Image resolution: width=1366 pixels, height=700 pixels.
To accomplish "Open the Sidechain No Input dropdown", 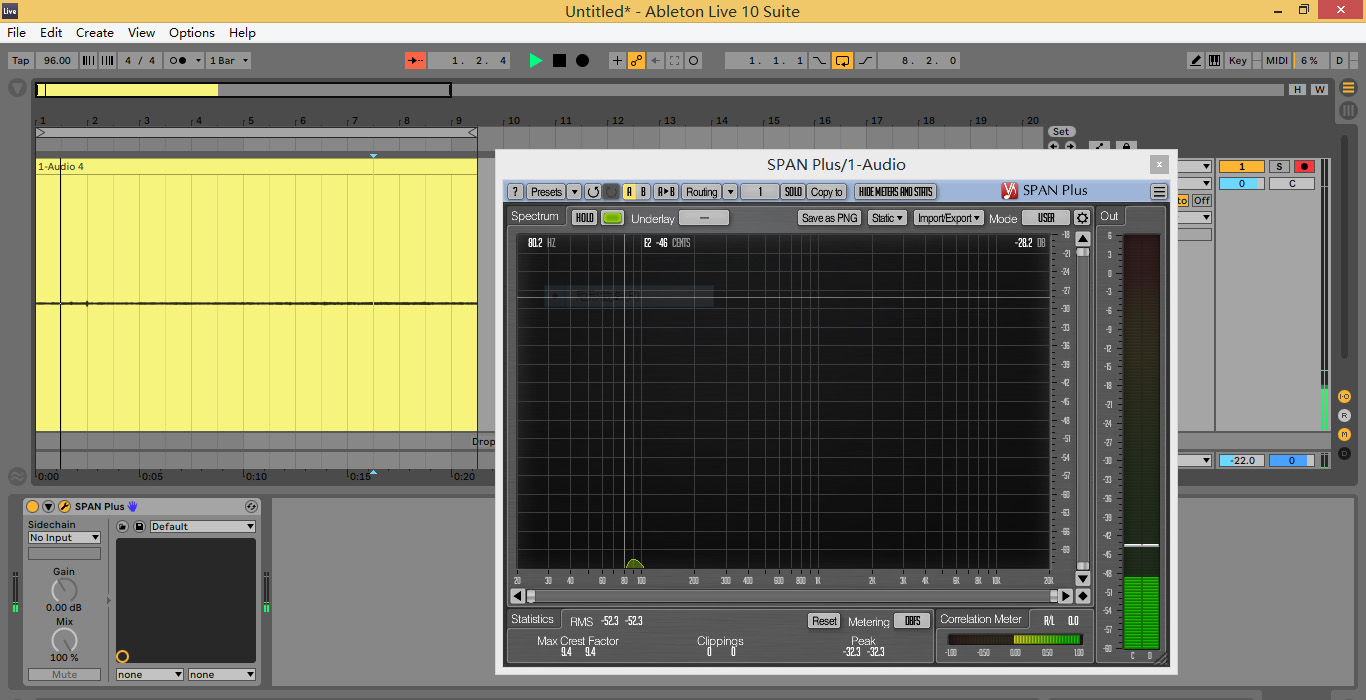I will (64, 538).
